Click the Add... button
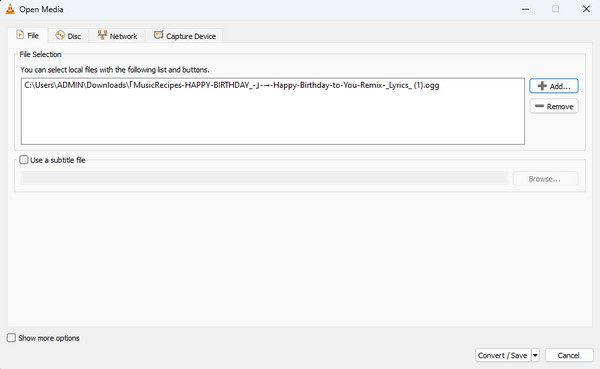 (554, 86)
